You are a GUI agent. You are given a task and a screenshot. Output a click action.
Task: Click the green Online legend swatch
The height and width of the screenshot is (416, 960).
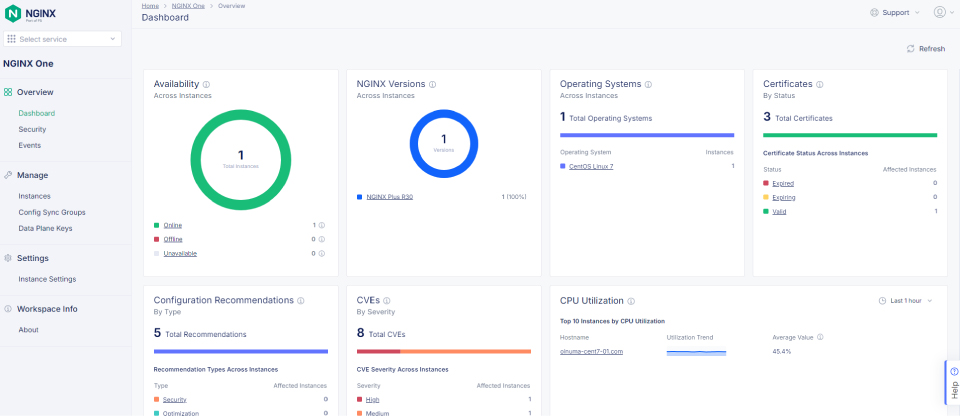(157, 225)
